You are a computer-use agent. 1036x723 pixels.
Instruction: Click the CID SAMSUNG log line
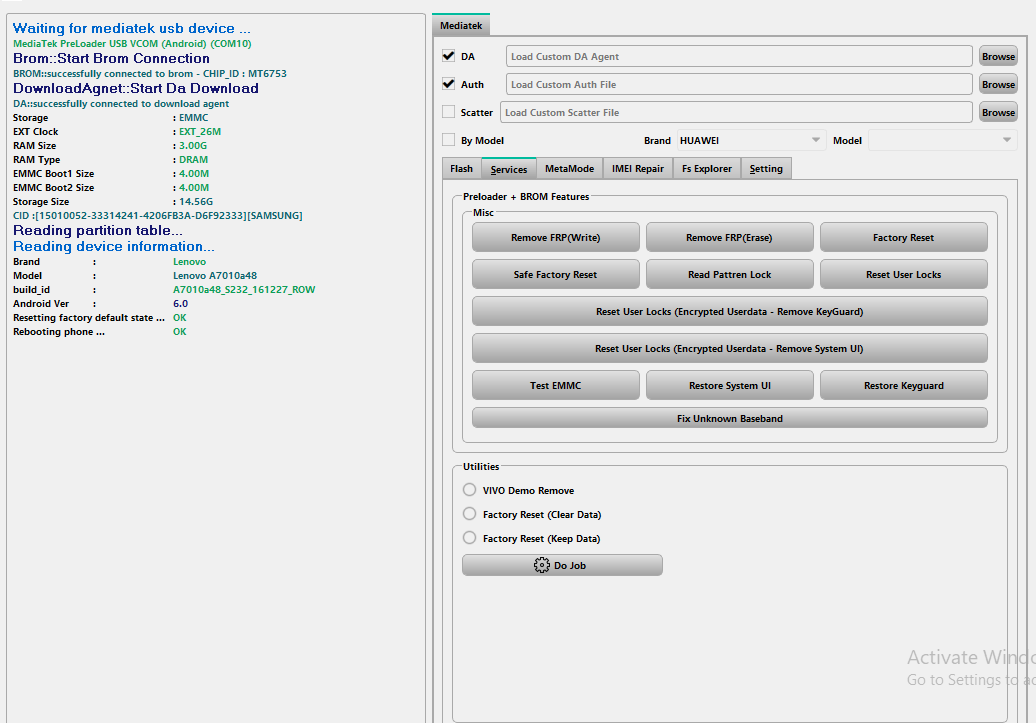tap(157, 215)
